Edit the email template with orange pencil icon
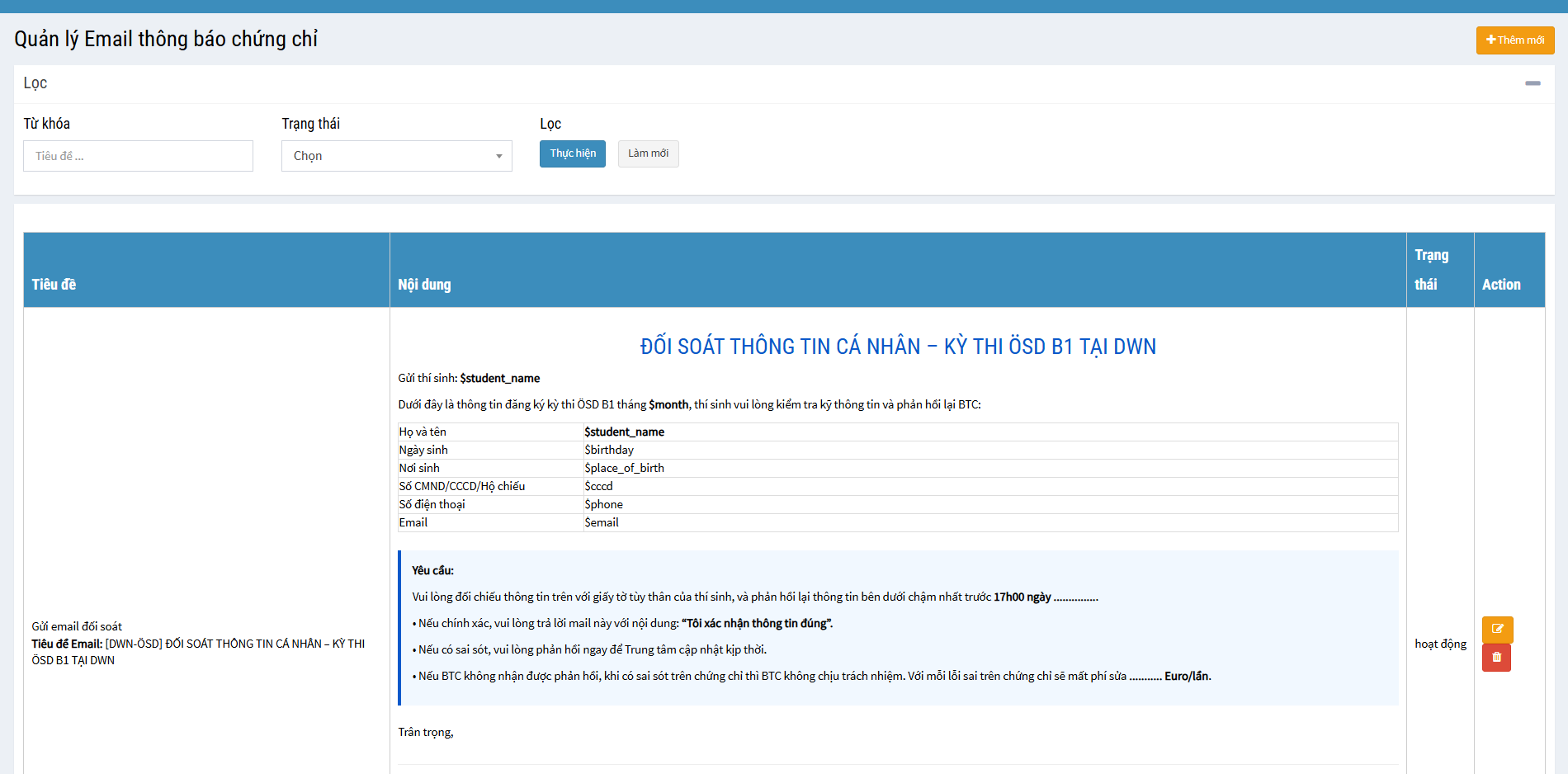Viewport: 1568px width, 774px height. pos(1497,630)
